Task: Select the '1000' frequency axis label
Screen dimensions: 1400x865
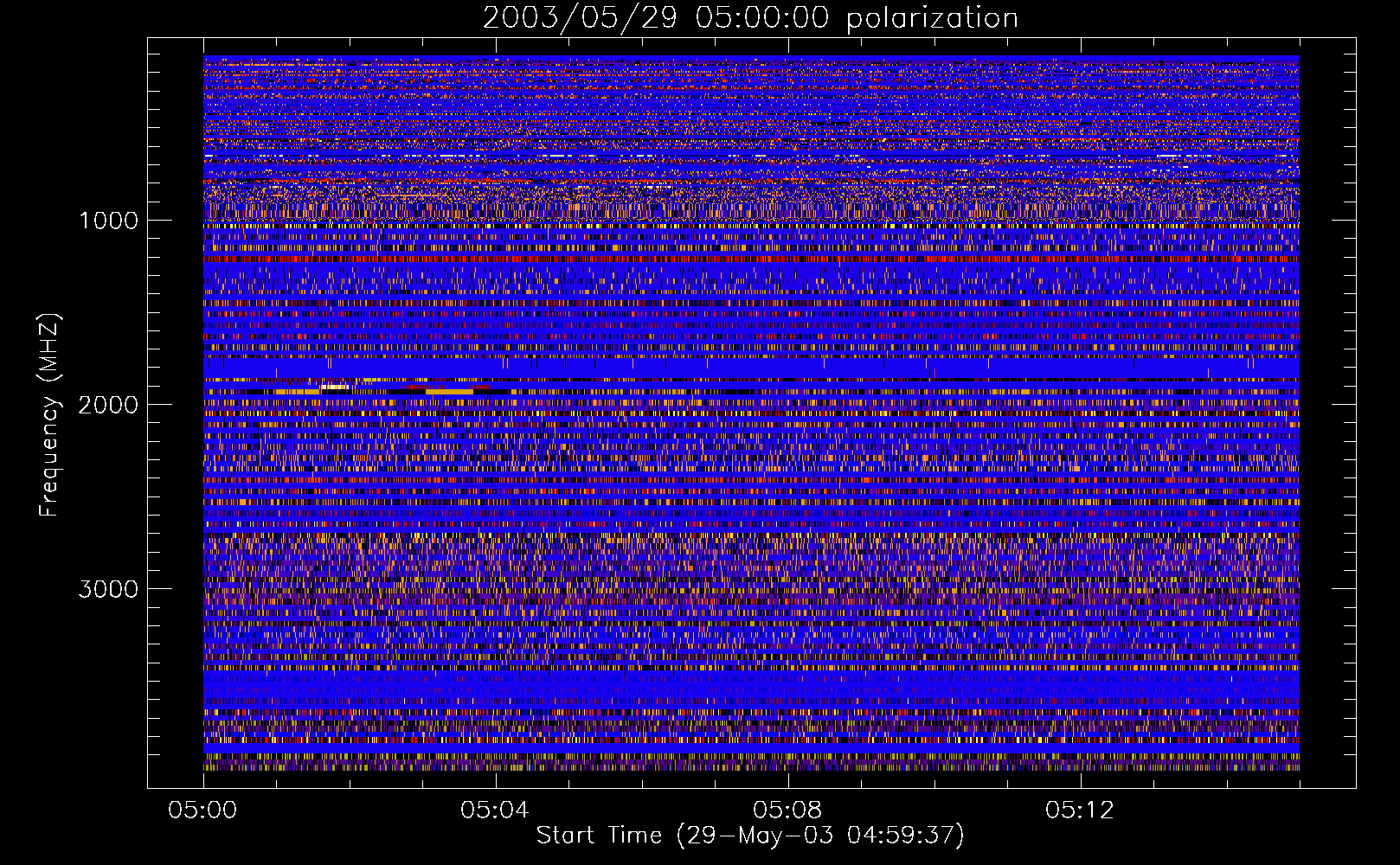Action: [x=108, y=221]
